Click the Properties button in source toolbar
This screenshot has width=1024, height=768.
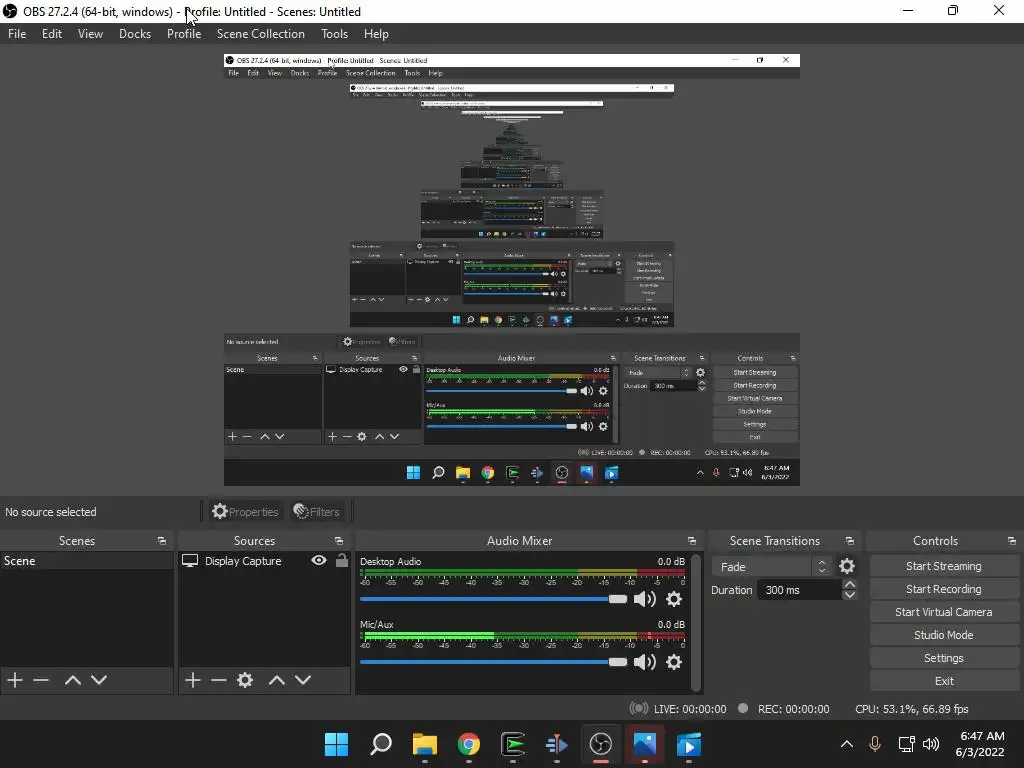click(246, 511)
